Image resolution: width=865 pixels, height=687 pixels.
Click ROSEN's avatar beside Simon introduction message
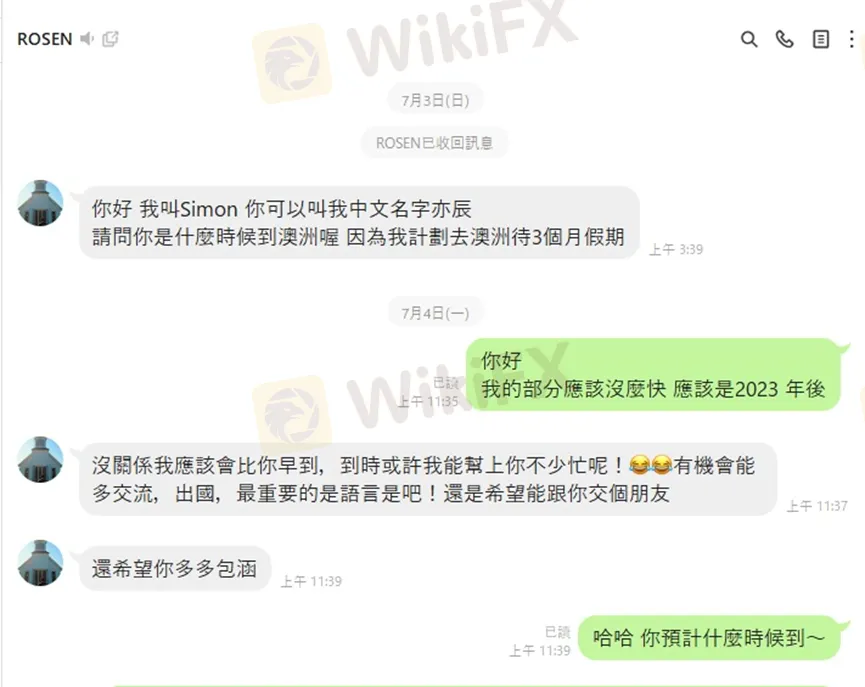40,203
